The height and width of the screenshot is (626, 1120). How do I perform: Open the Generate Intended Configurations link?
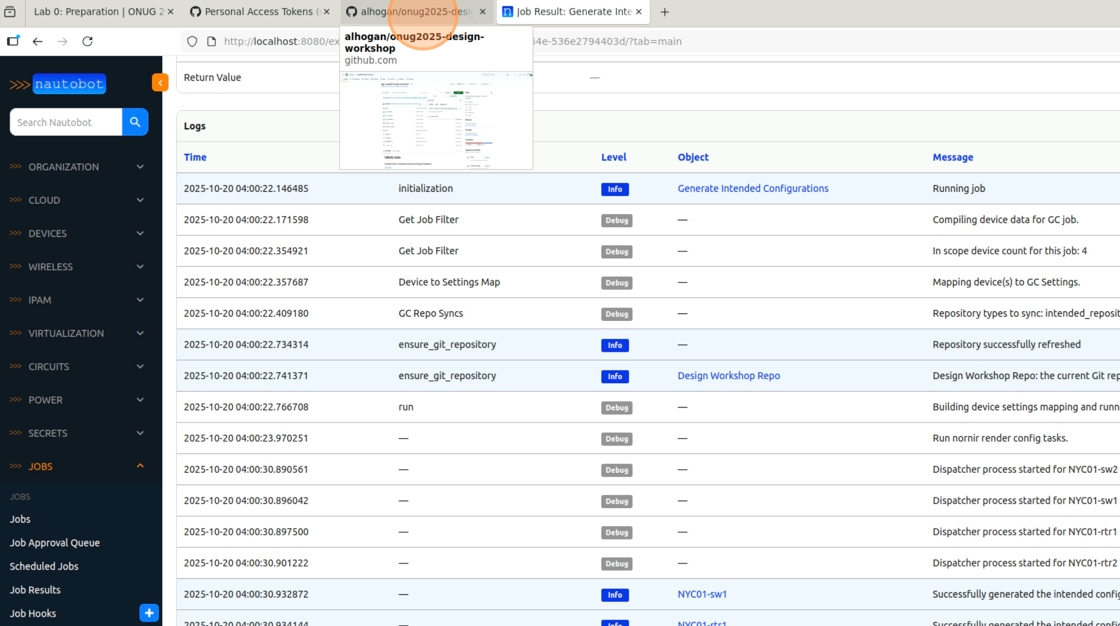[x=752, y=188]
